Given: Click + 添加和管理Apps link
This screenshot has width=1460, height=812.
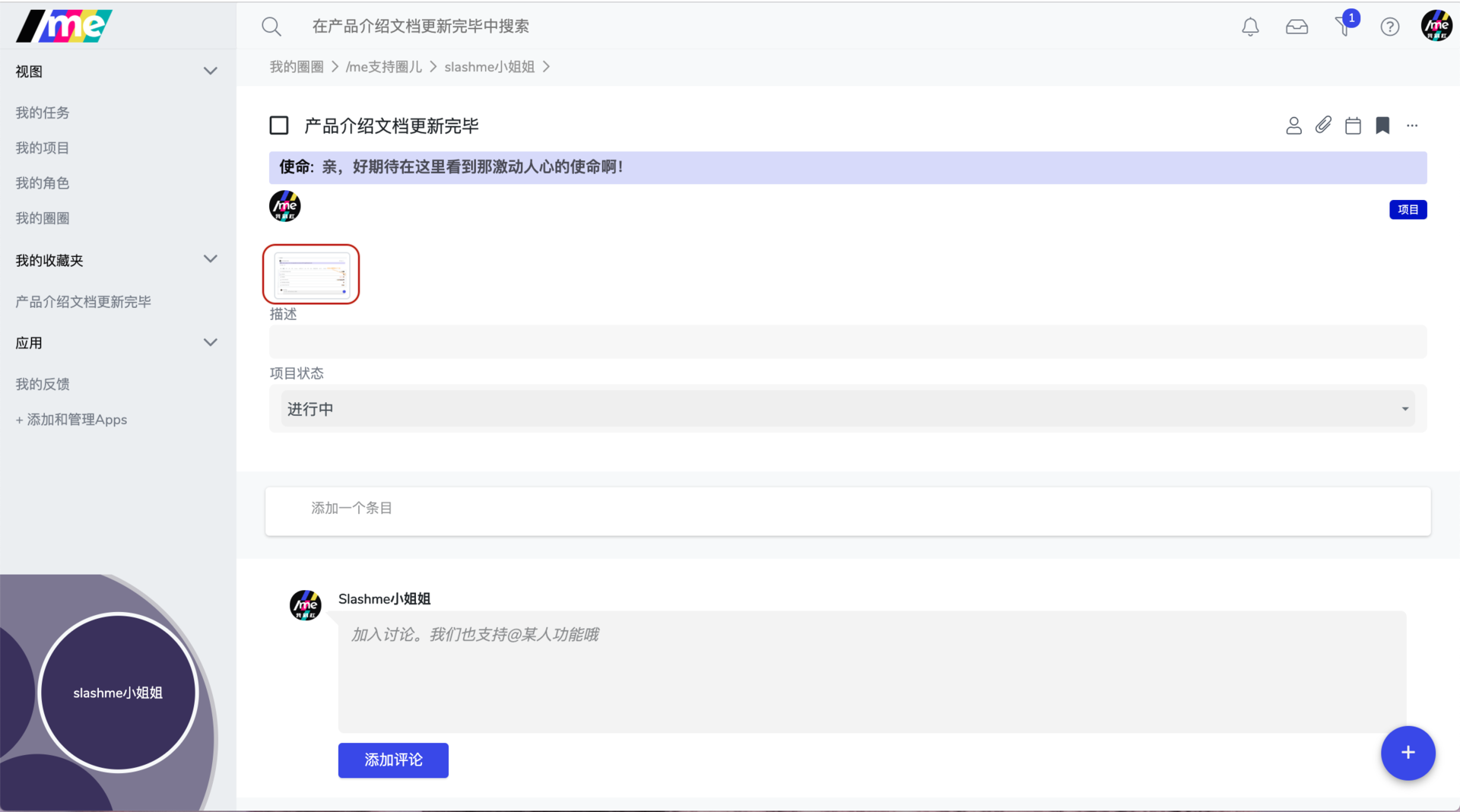Looking at the screenshot, I should point(71,420).
